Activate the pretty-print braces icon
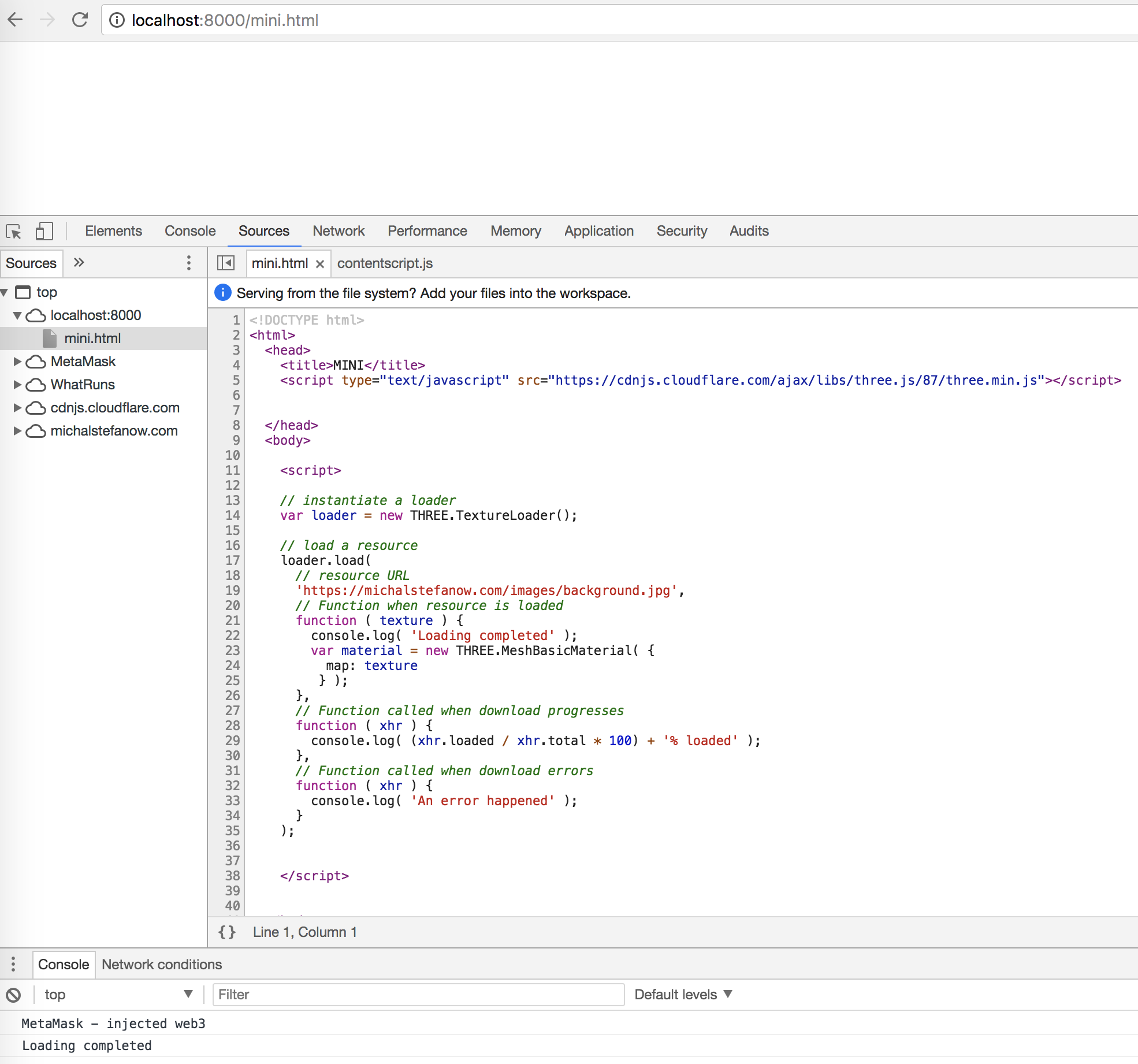The height and width of the screenshot is (1064, 1138). coord(226,932)
